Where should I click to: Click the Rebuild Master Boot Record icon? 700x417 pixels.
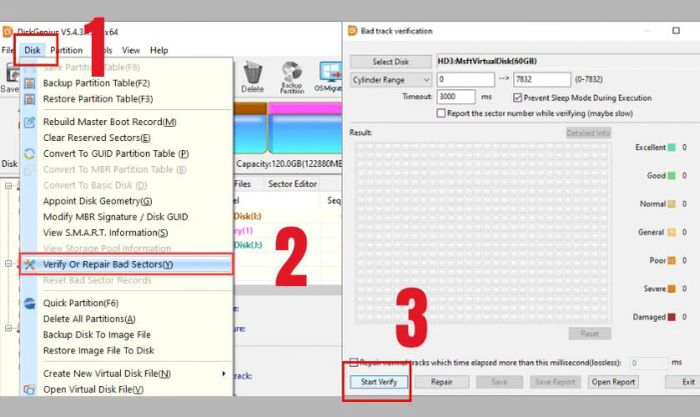click(x=29, y=122)
